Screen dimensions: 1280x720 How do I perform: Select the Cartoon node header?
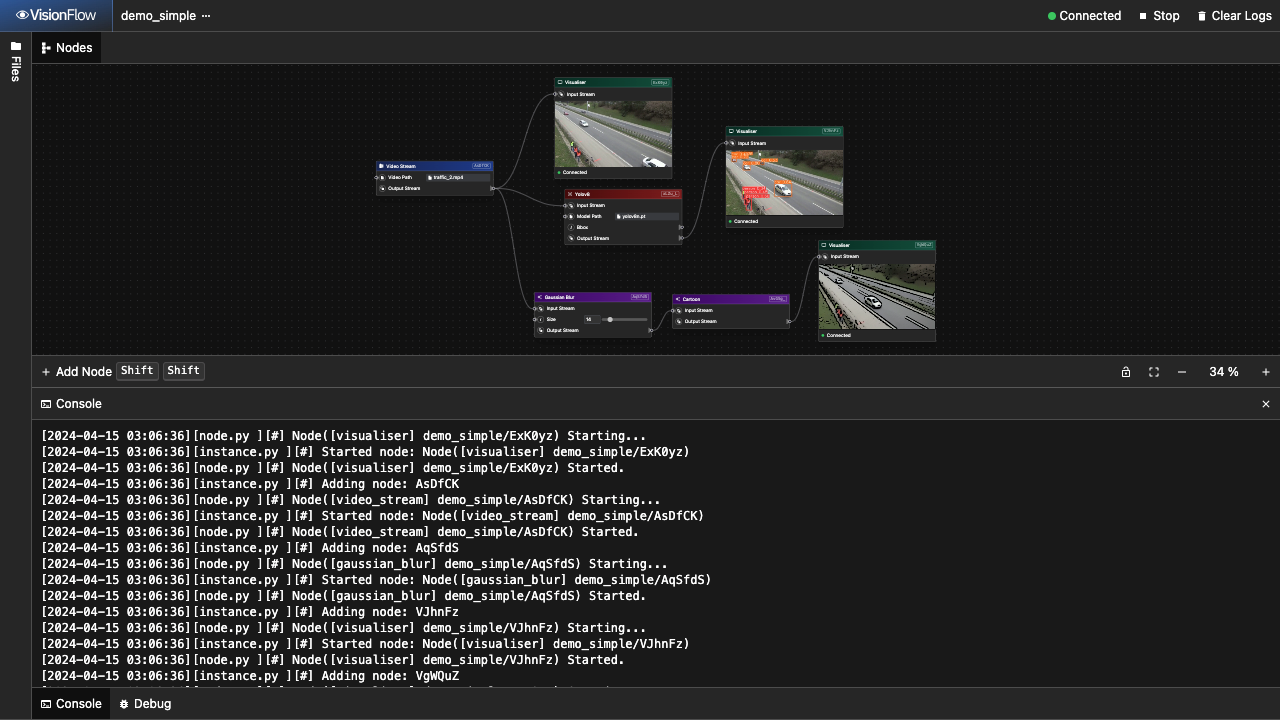[731, 299]
